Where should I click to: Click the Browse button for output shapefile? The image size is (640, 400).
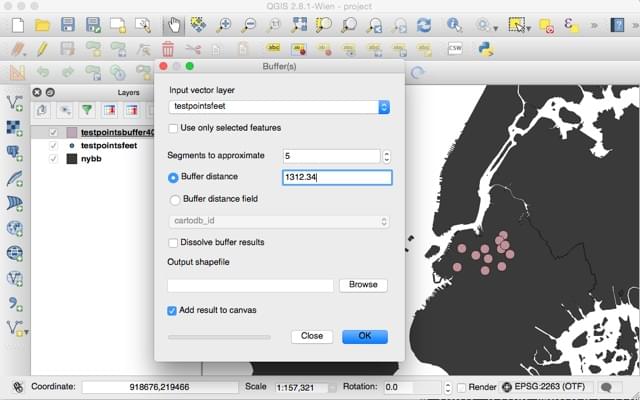(363, 285)
